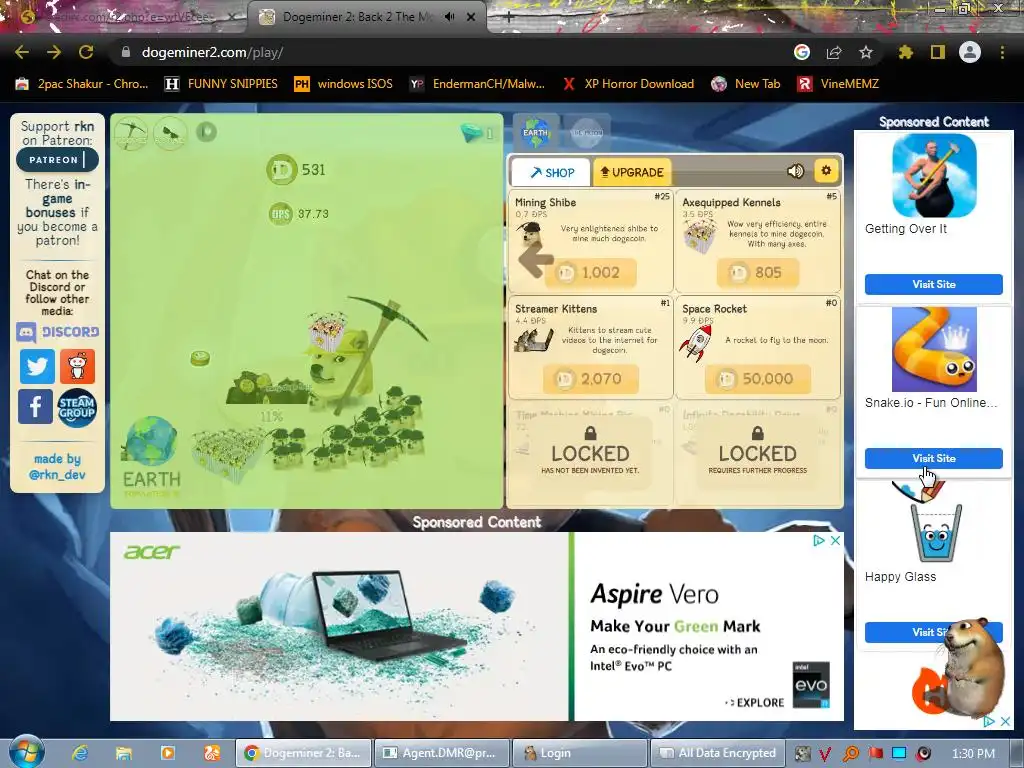Viewport: 1024px width, 768px height.
Task: Open the Chrome three-dot menu
Action: click(1002, 52)
